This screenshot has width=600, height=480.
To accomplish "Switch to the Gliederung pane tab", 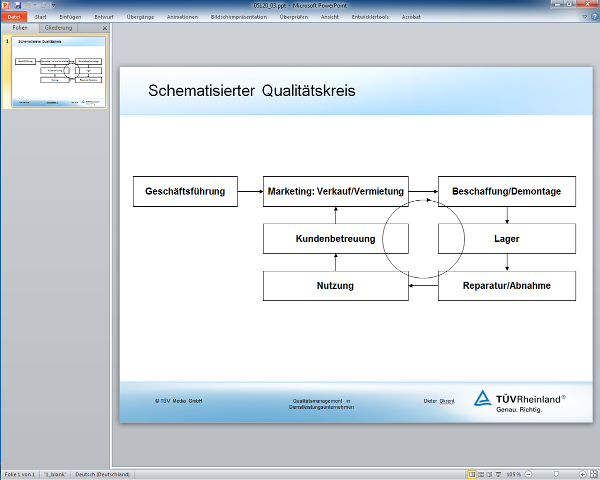I will pos(59,28).
